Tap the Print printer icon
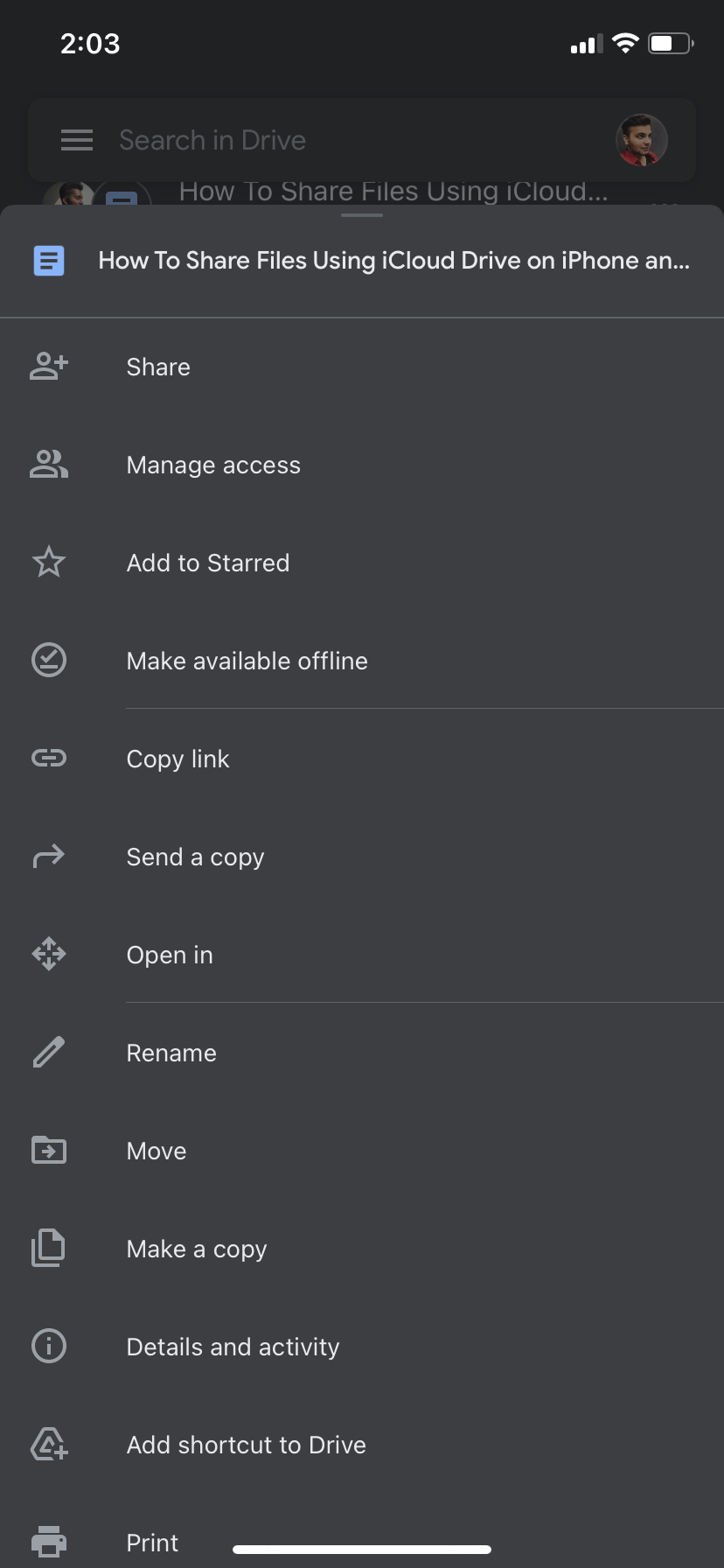The height and width of the screenshot is (1568, 724). tap(49, 1541)
